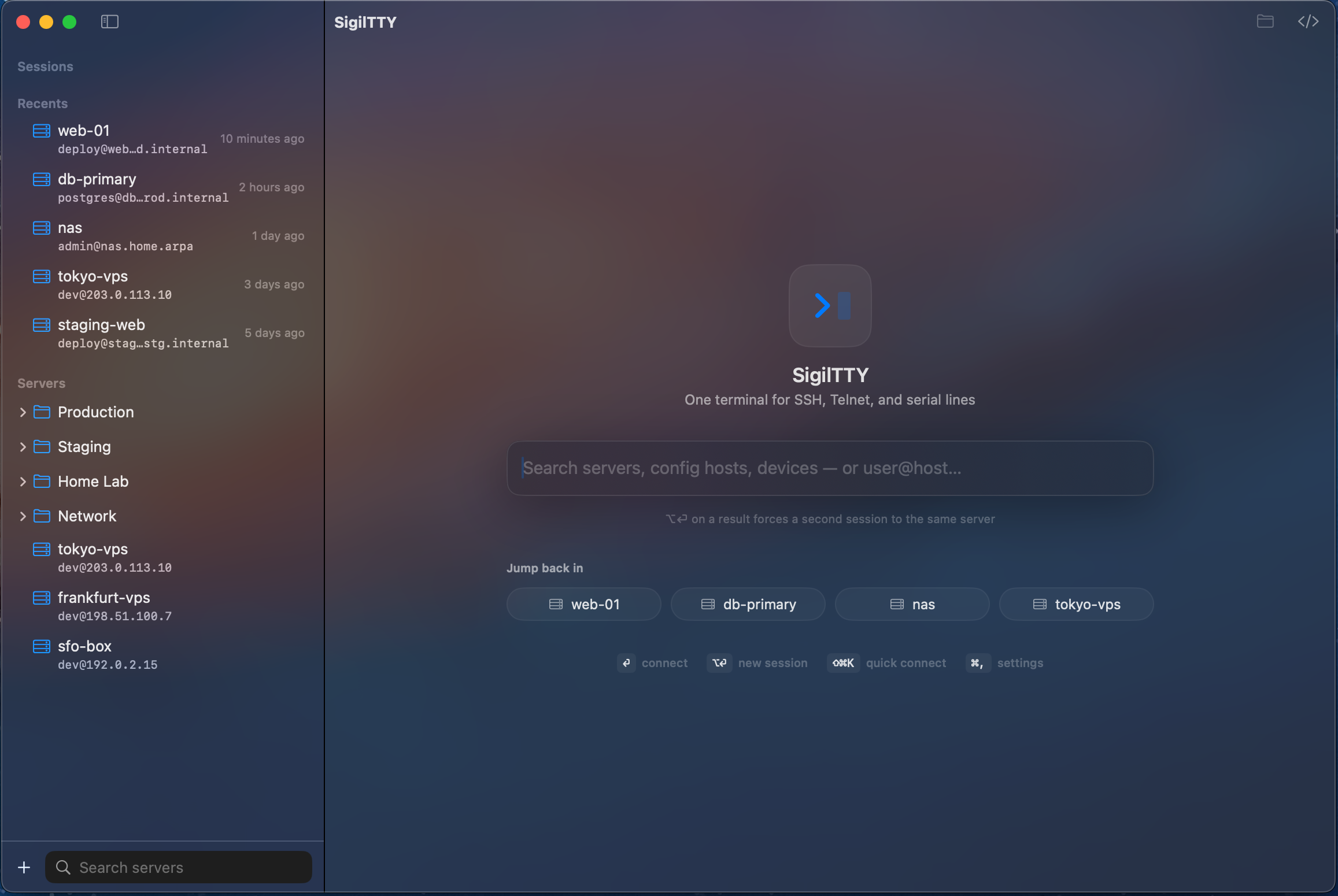
Task: Open recent tokyo-vps from 3 days ago
Action: coord(163,285)
